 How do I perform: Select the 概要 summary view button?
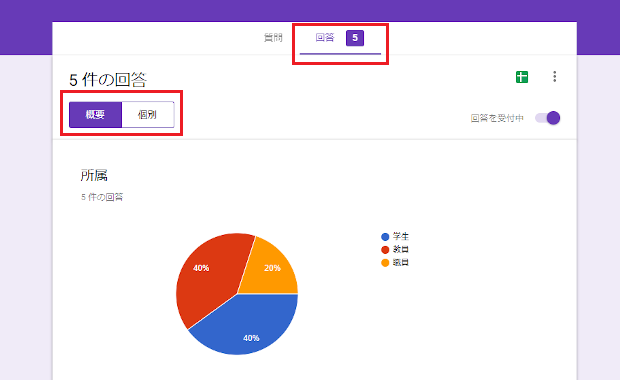click(x=95, y=115)
